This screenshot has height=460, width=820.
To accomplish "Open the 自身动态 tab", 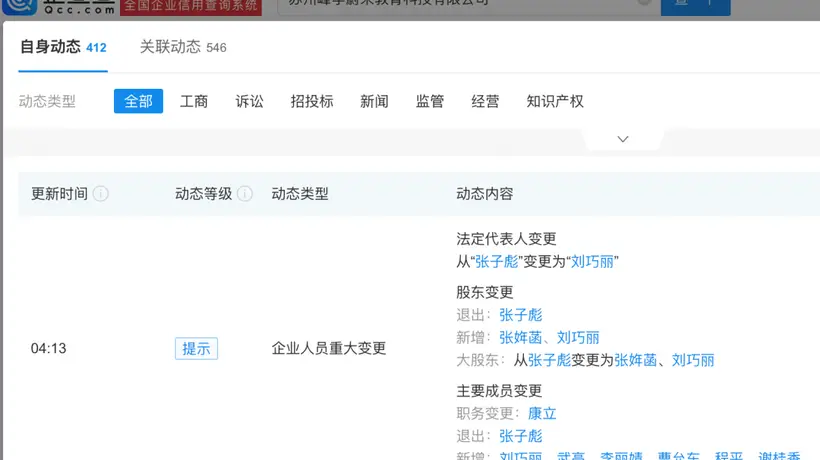I will click(x=63, y=47).
